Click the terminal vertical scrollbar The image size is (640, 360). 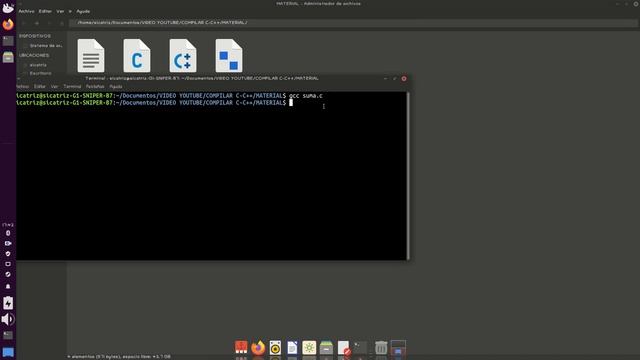point(408,176)
